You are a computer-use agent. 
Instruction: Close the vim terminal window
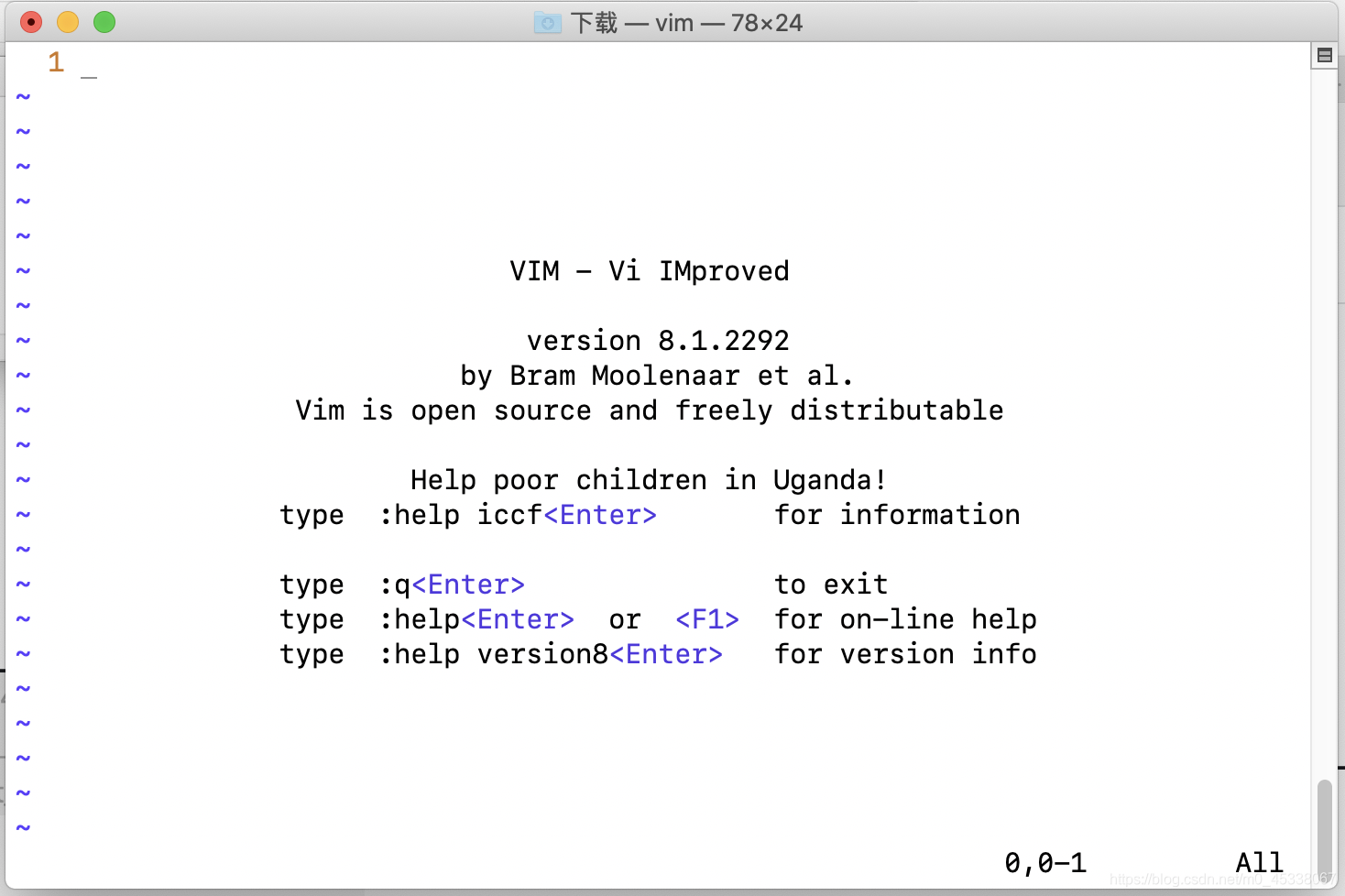point(31,22)
